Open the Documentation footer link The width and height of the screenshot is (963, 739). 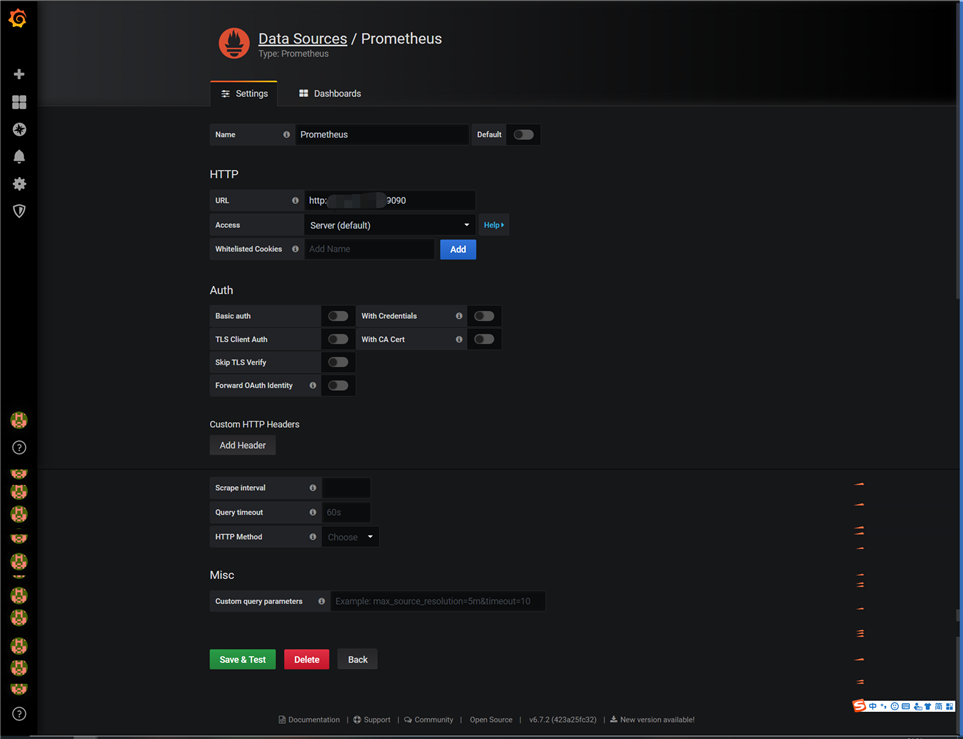point(309,719)
